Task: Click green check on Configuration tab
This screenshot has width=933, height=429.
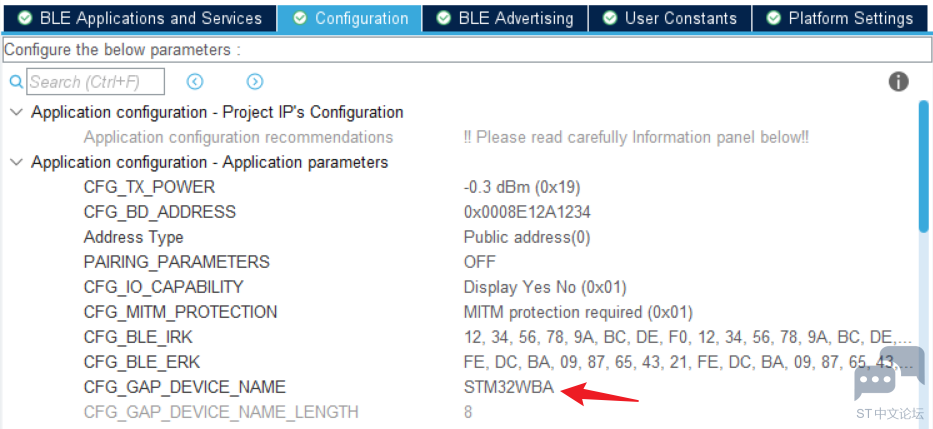Action: [x=300, y=18]
